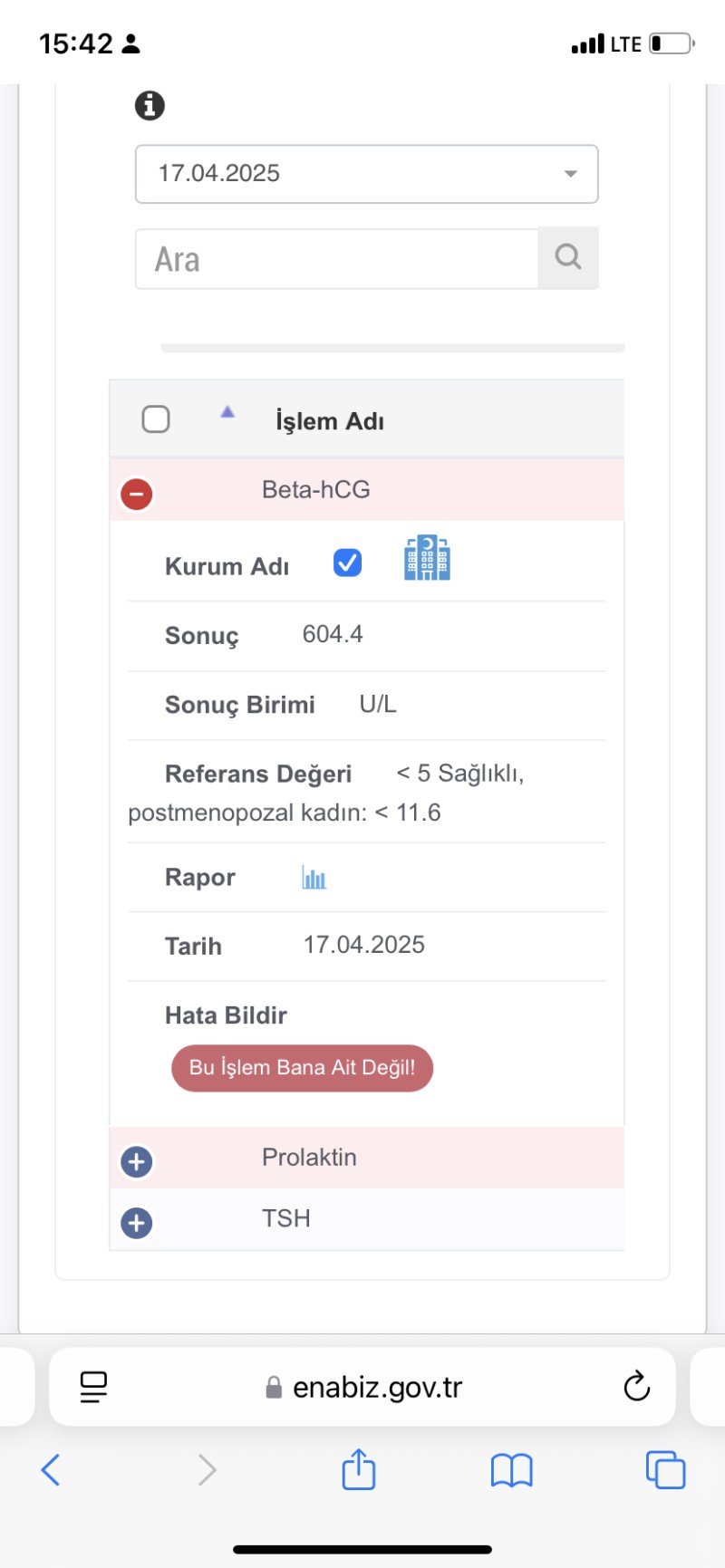The image size is (725, 1568).
Task: Tap Bu İşlem Bana Ait Değil button
Action: pyautogui.click(x=302, y=1068)
